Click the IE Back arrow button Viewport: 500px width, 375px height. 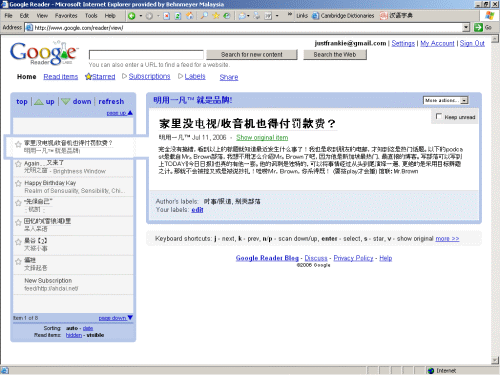(x=132, y=16)
